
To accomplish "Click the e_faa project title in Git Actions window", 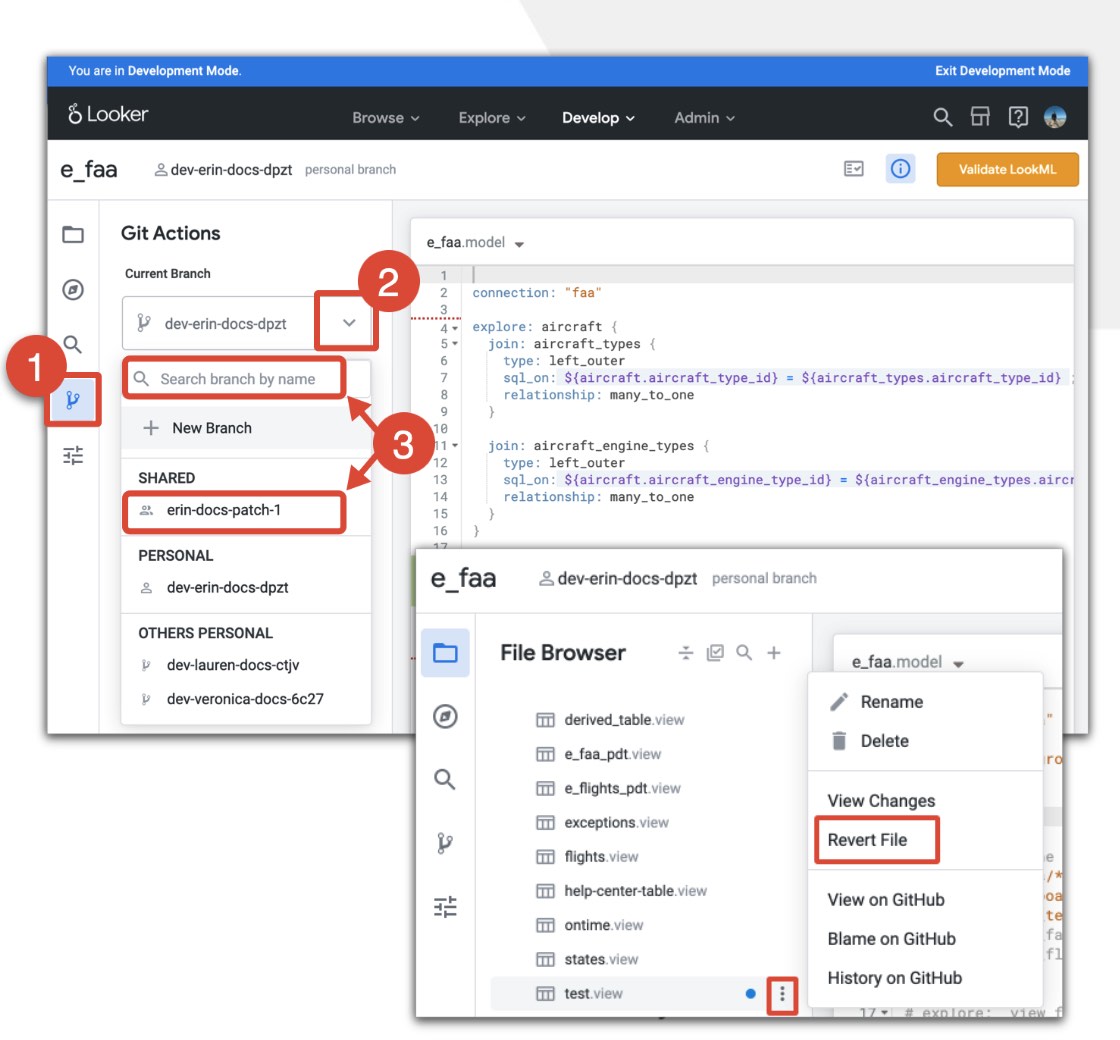I will point(89,170).
